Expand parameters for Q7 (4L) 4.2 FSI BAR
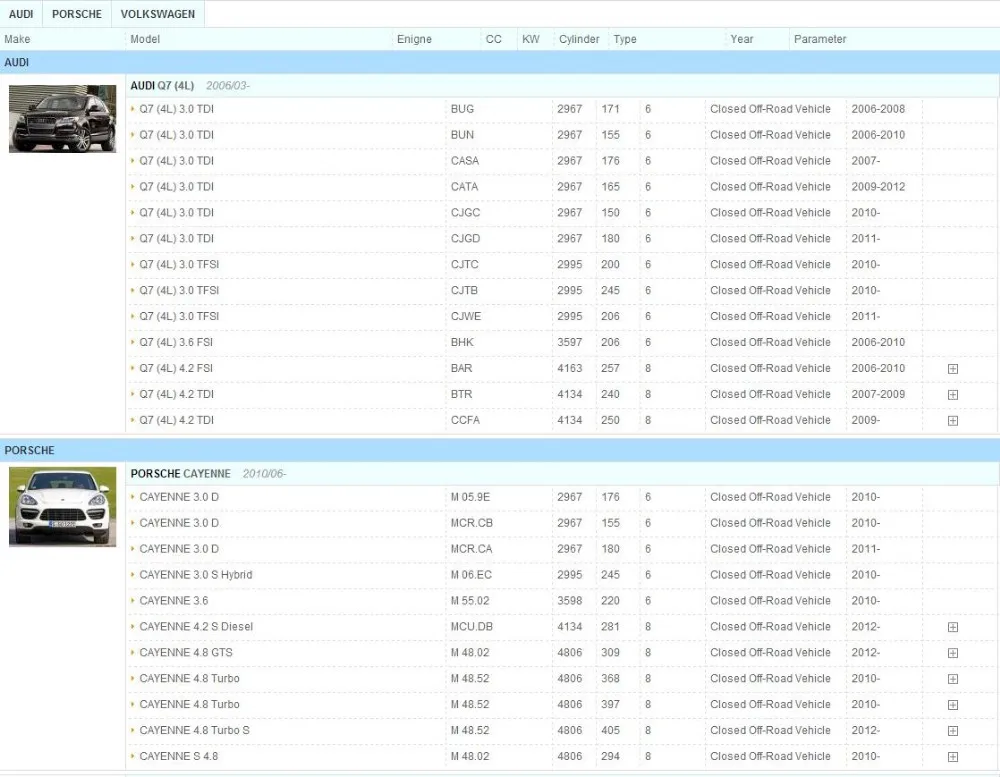The height and width of the screenshot is (777, 1000). (x=953, y=369)
